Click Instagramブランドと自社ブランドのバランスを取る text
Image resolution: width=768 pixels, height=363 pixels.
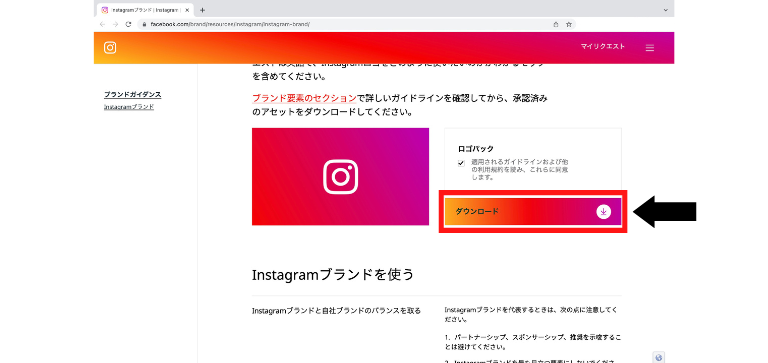(336, 311)
